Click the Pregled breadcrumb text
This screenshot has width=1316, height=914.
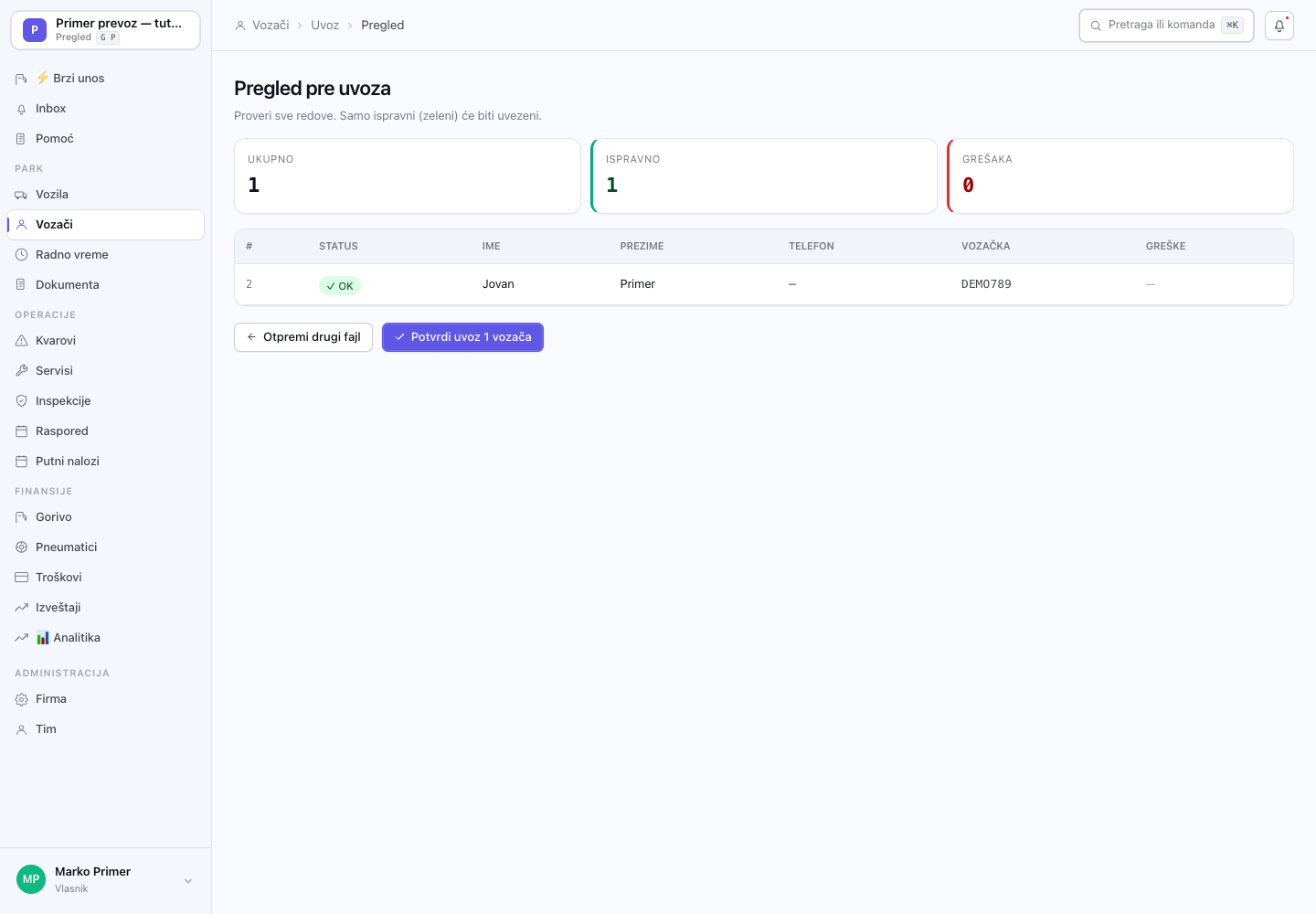click(382, 26)
